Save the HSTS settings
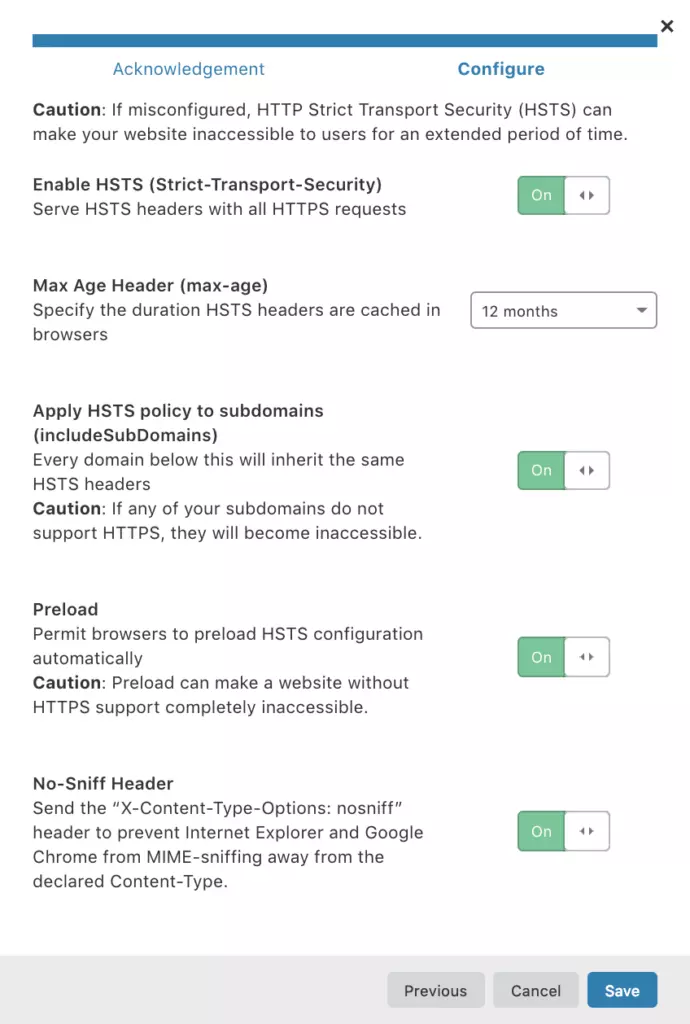This screenshot has width=690, height=1024. [x=621, y=990]
